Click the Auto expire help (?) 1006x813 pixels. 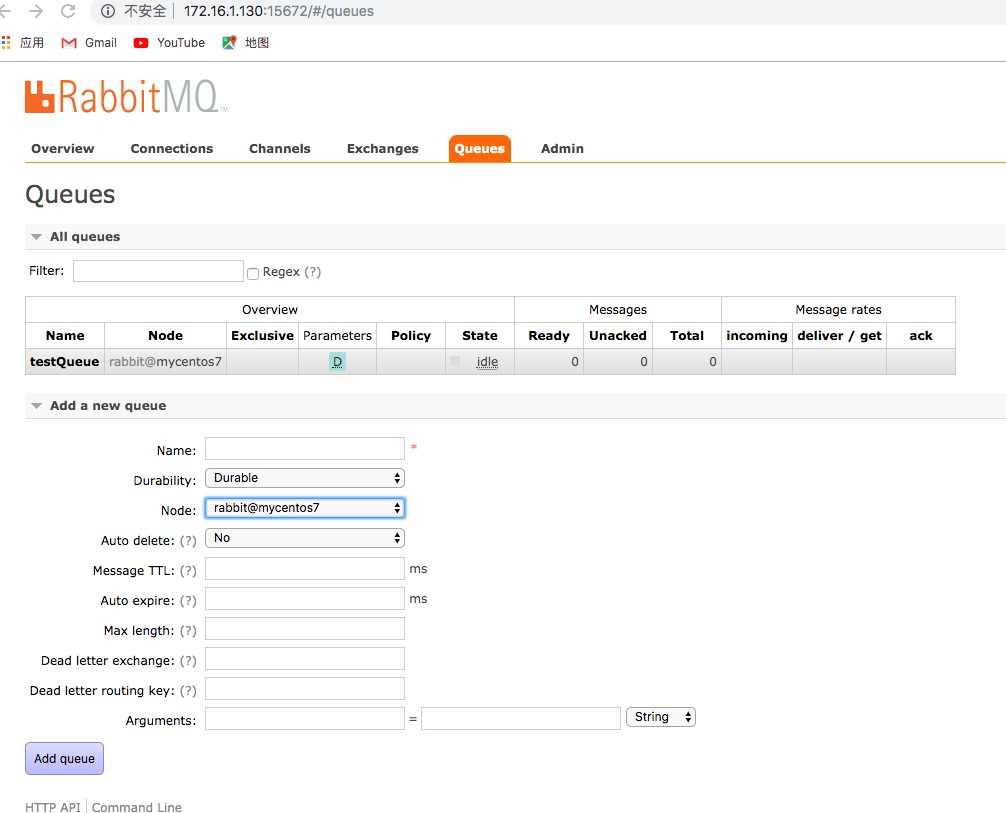click(x=188, y=601)
